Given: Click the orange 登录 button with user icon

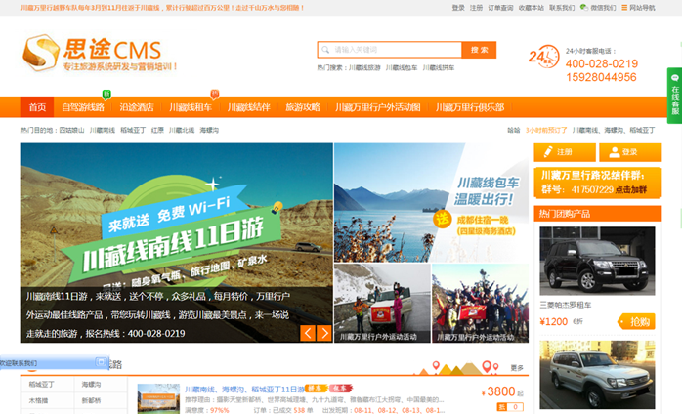Looking at the screenshot, I should [x=629, y=152].
